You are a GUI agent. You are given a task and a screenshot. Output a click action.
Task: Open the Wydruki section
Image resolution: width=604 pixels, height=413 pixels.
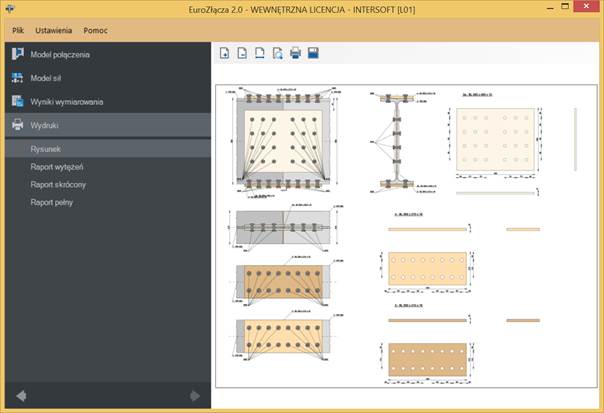pos(108,125)
